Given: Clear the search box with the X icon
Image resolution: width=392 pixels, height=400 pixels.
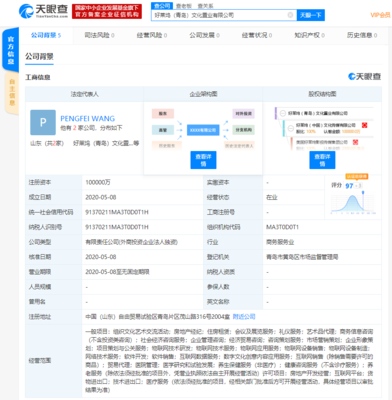Looking at the screenshot, I should click(x=290, y=15).
